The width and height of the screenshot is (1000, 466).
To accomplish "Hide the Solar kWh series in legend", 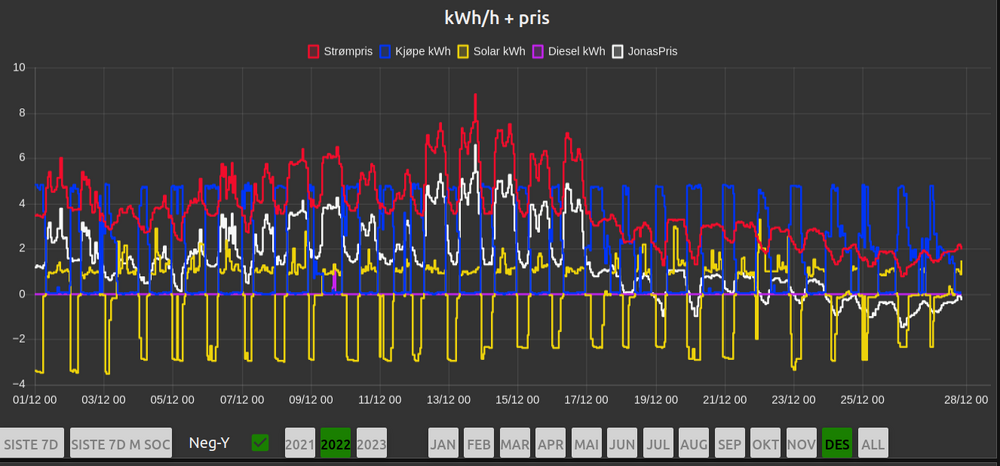I will point(493,51).
